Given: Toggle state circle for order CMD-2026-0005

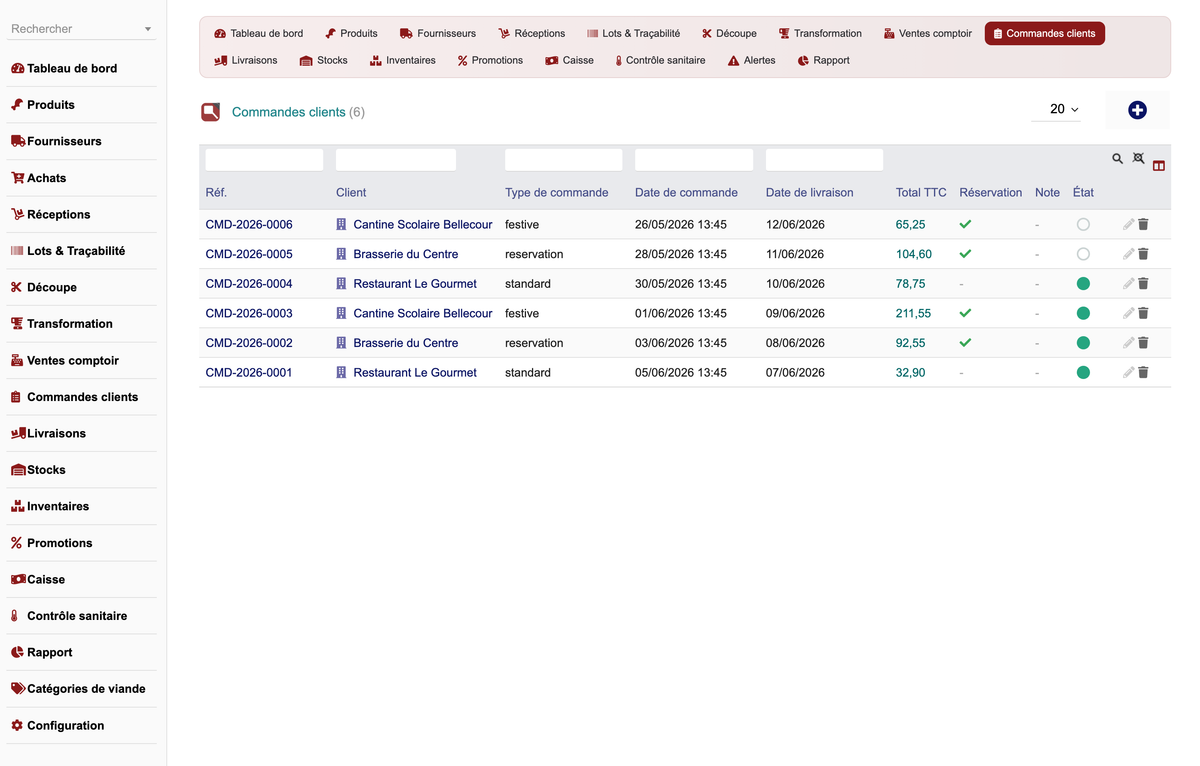Looking at the screenshot, I should pyautogui.click(x=1083, y=254).
